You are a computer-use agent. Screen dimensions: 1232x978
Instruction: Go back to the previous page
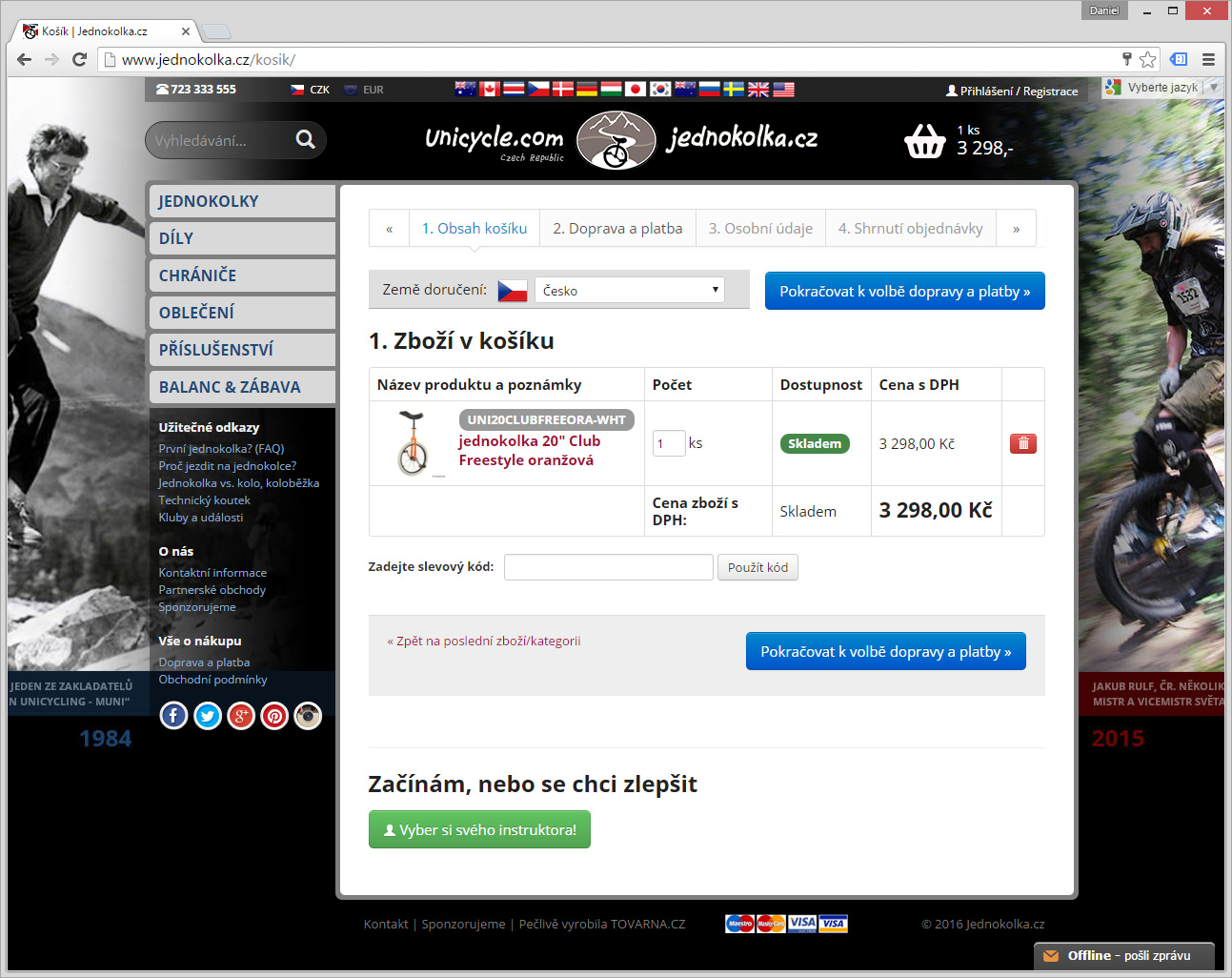pyautogui.click(x=24, y=59)
